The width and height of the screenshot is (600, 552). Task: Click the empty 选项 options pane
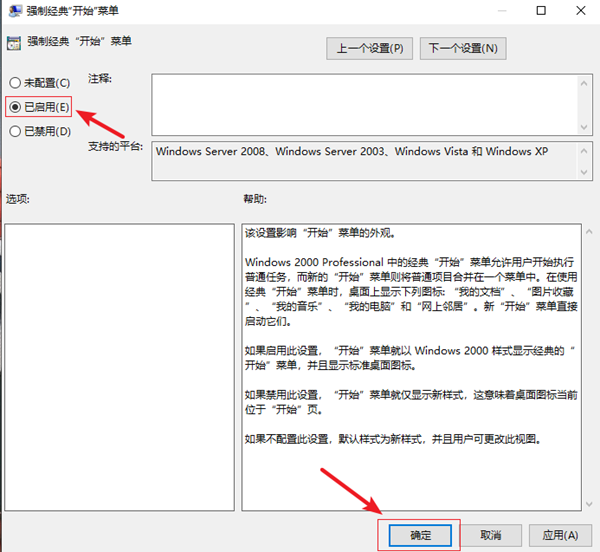[x=119, y=367]
